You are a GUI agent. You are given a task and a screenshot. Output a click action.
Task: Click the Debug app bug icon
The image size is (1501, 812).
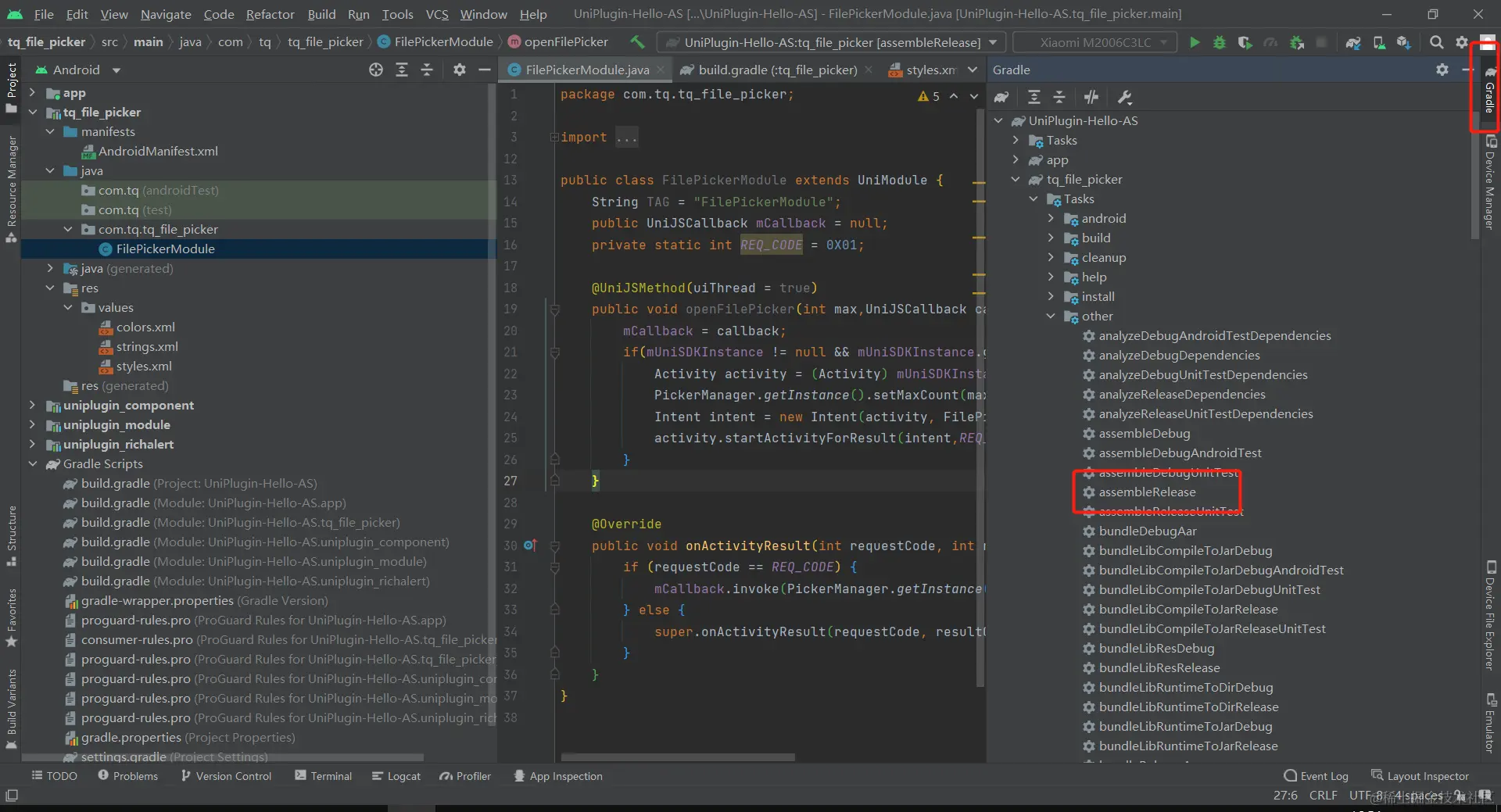(1219, 42)
